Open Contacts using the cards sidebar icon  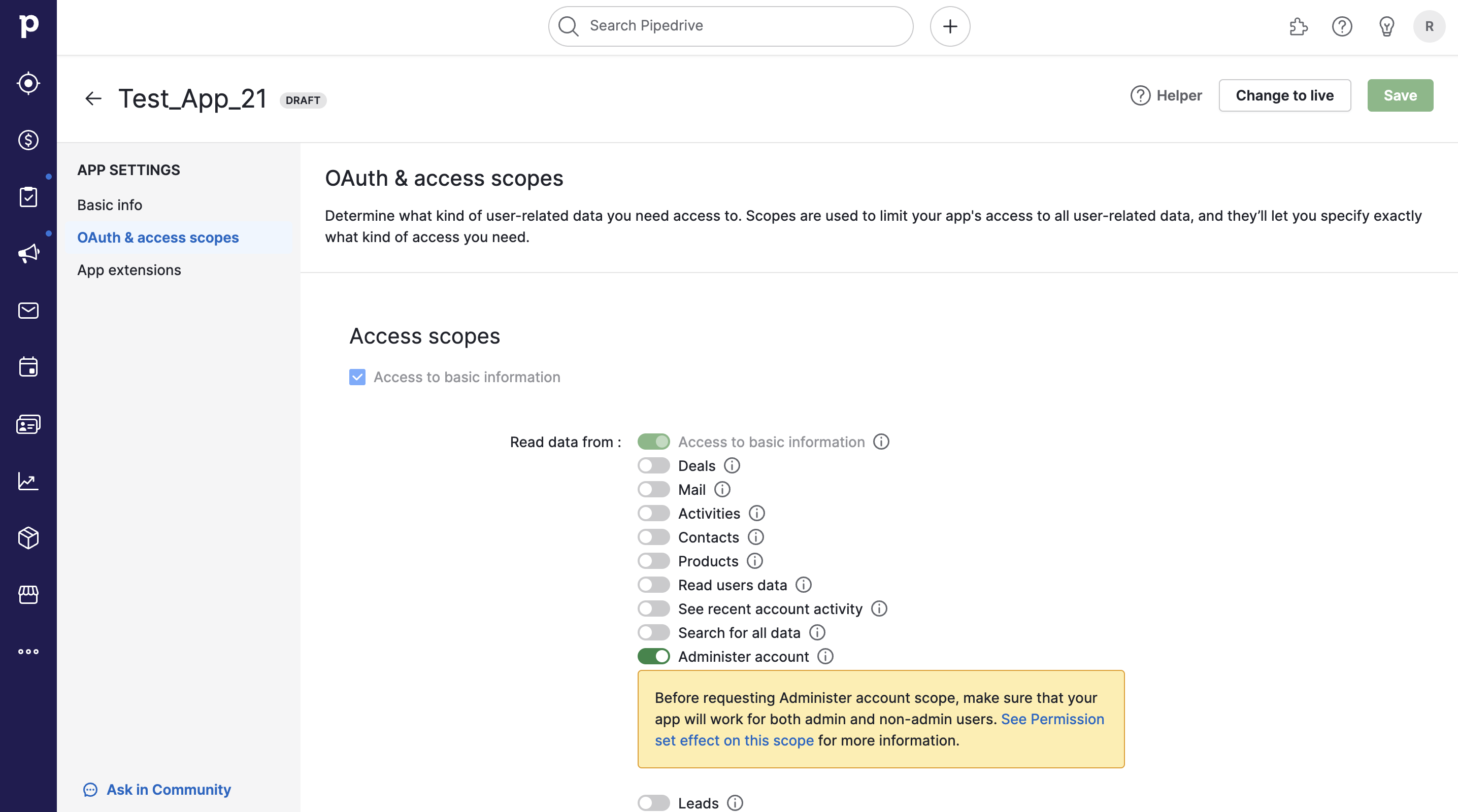tap(27, 424)
